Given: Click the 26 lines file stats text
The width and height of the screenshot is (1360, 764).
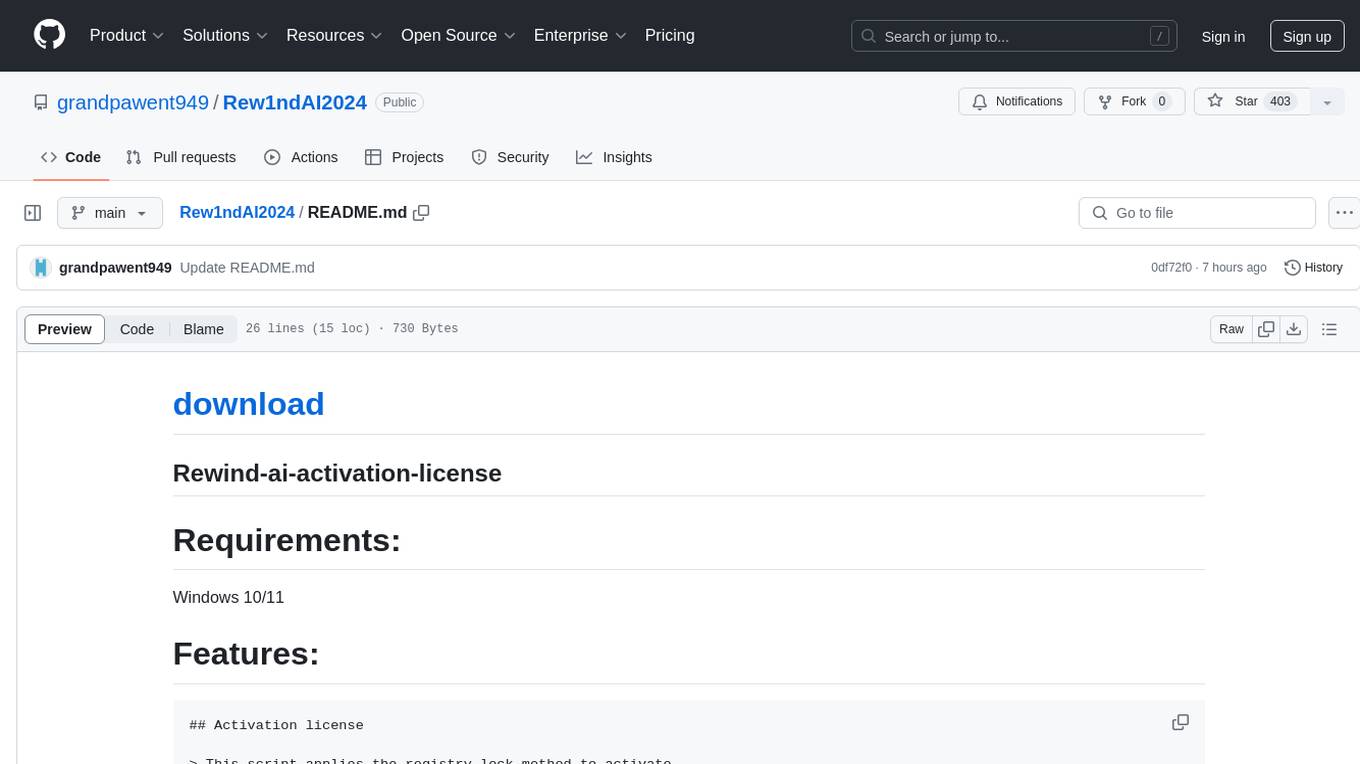Looking at the screenshot, I should point(352,329).
